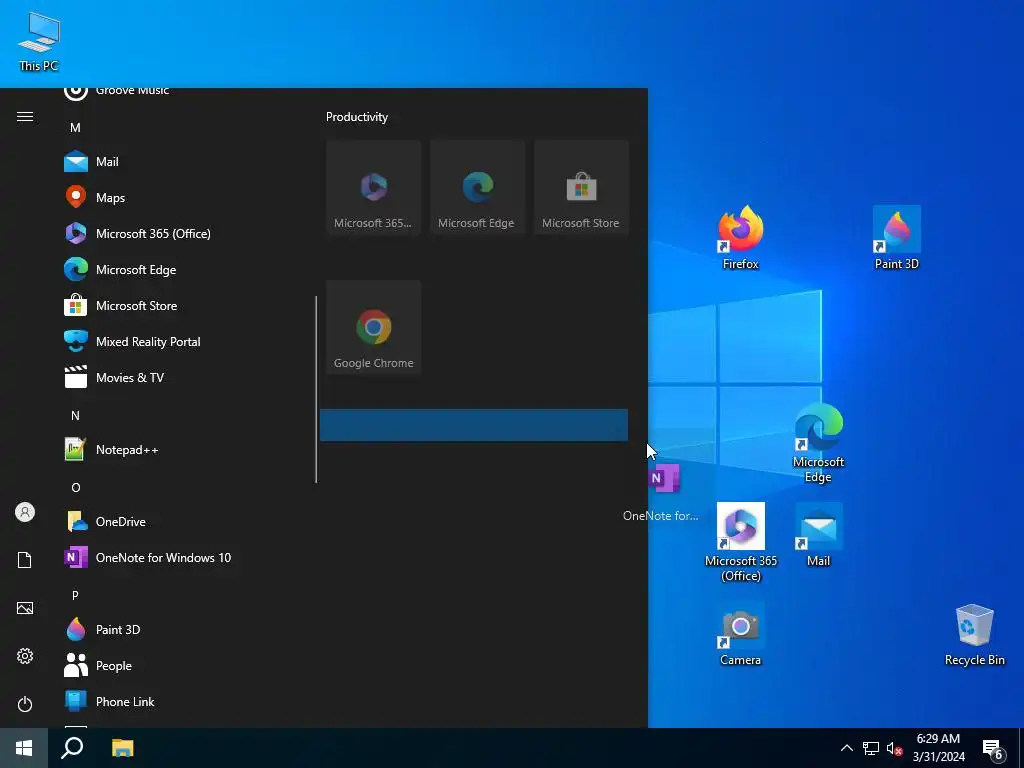Launch Paint 3D from the app list

point(183,629)
